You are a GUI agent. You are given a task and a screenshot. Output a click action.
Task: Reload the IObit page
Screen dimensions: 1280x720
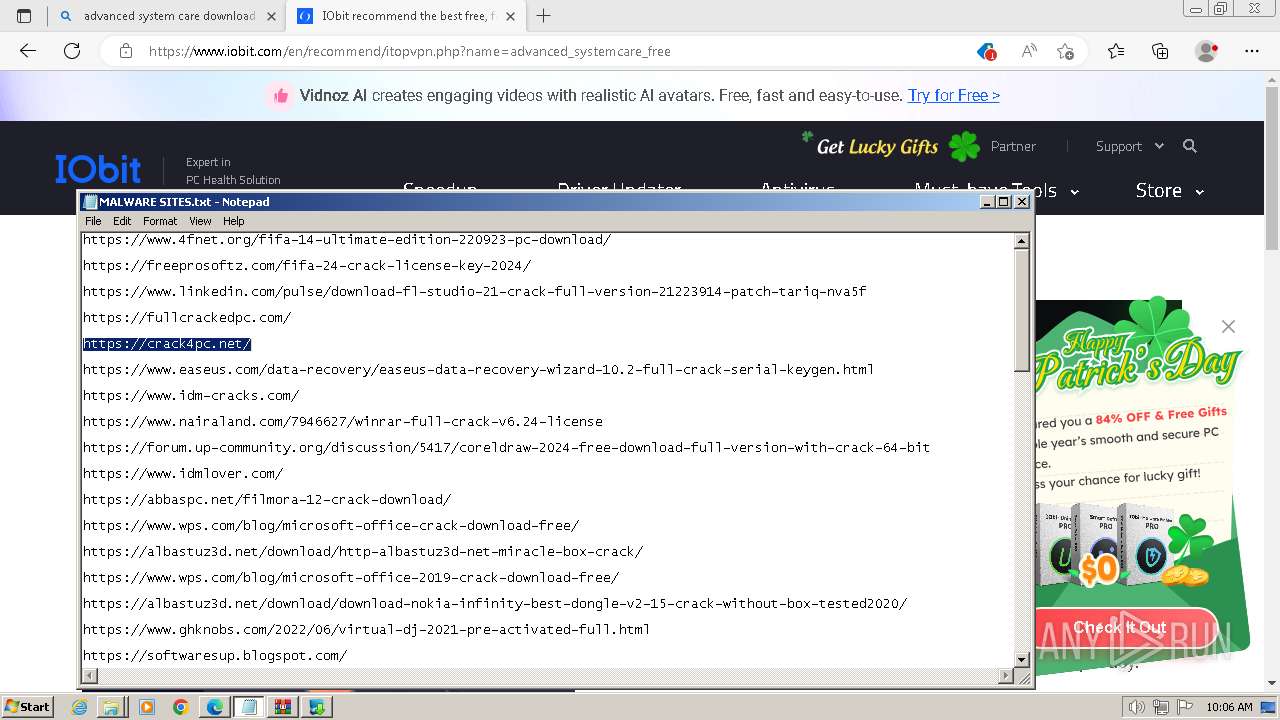click(x=72, y=51)
